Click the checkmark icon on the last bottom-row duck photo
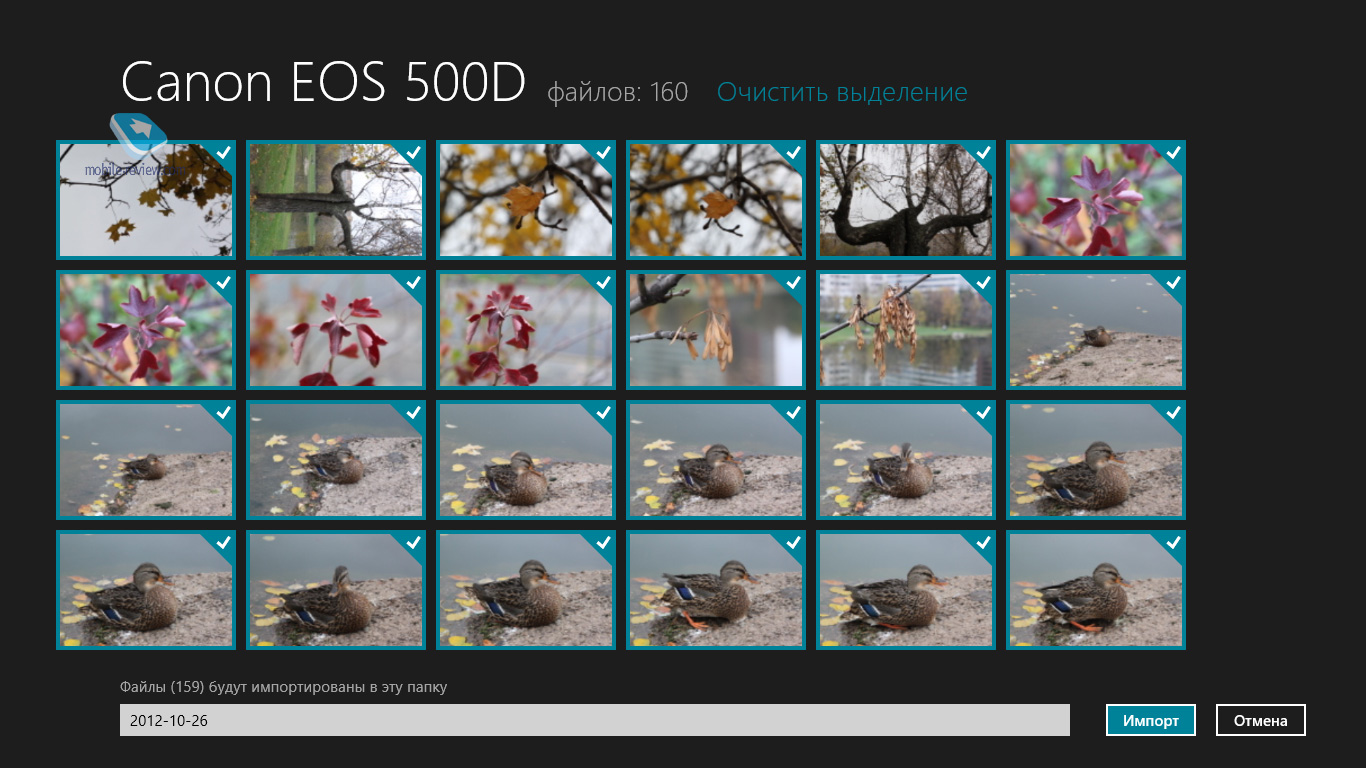This screenshot has width=1366, height=768. pyautogui.click(x=1173, y=543)
